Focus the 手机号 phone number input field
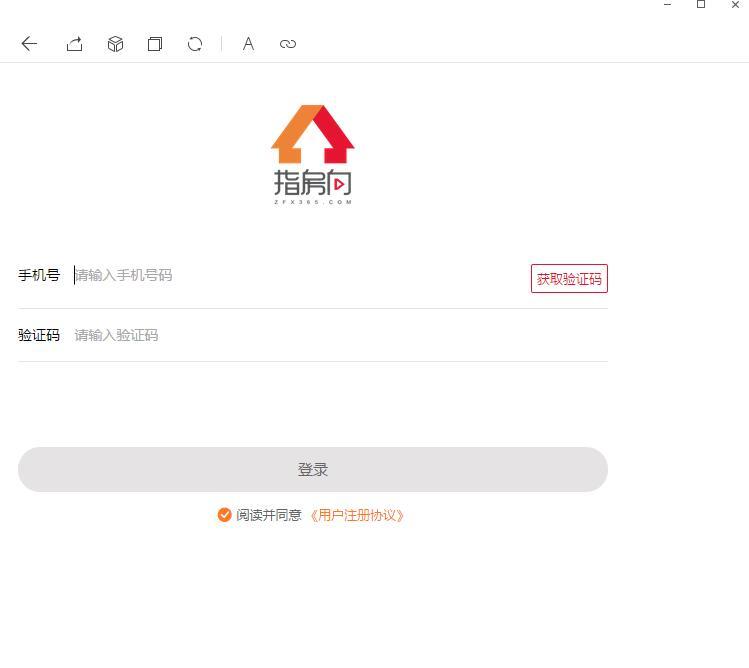 300,275
